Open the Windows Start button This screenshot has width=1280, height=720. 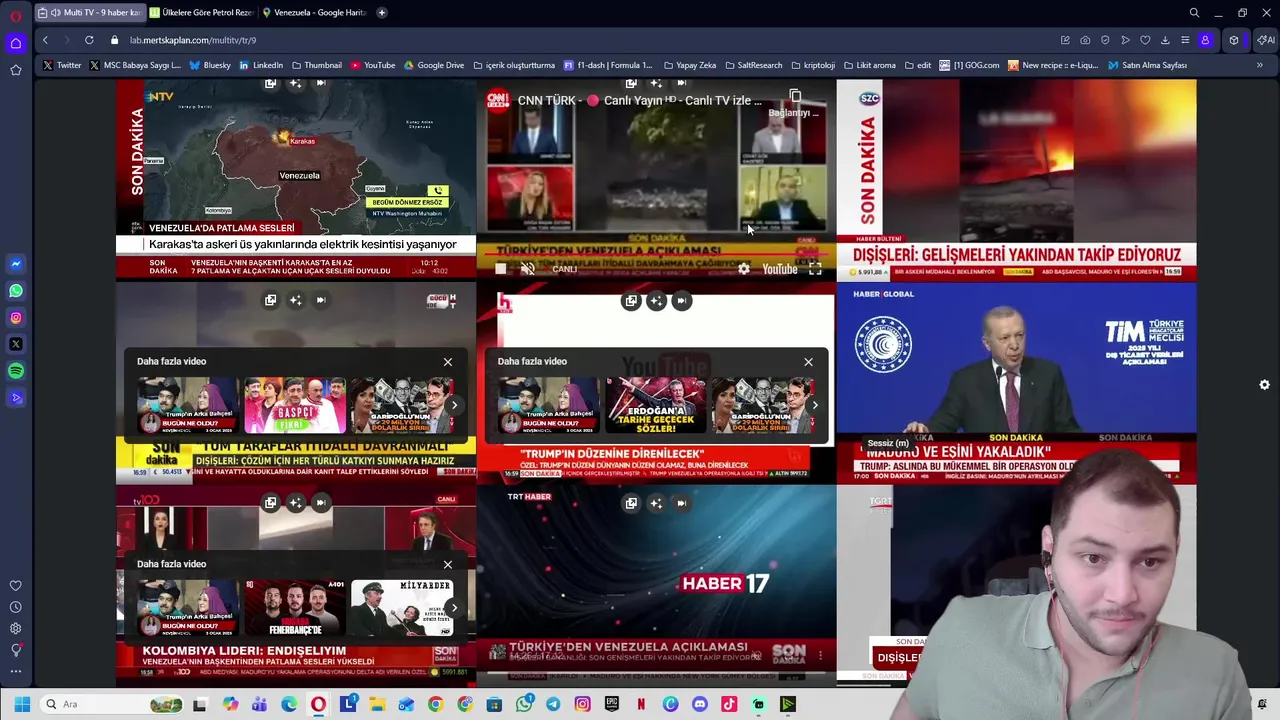pyautogui.click(x=22, y=704)
